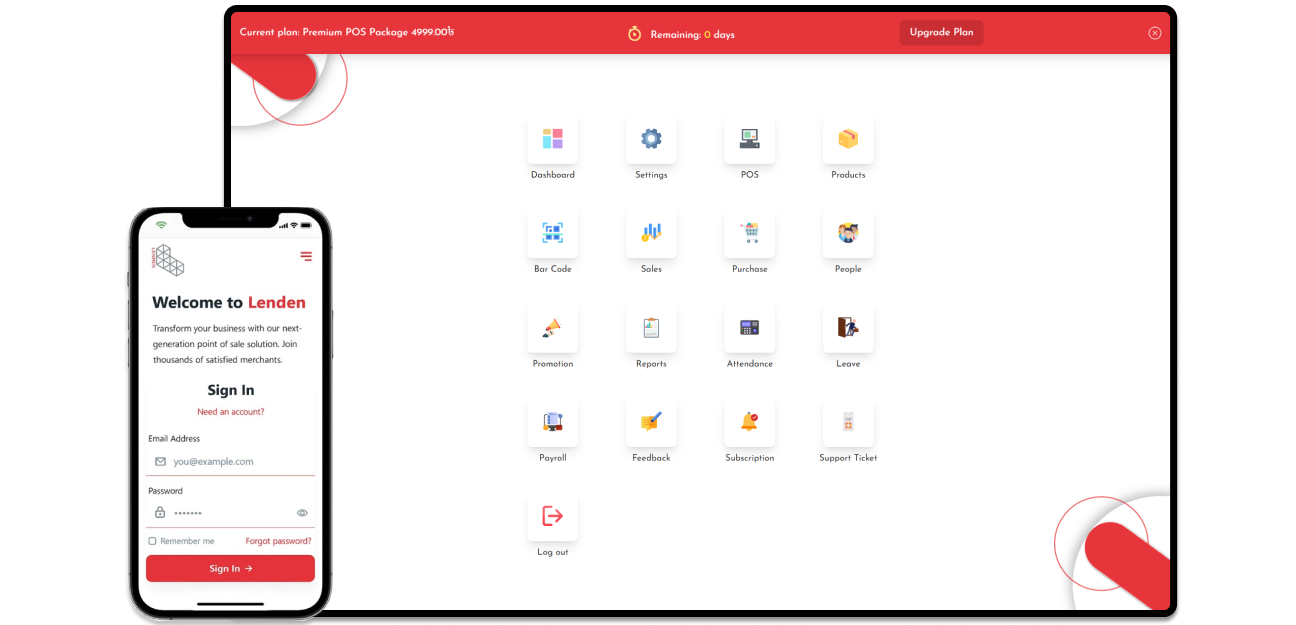Click the envelope icon in email field
1296x625 pixels.
160,462
